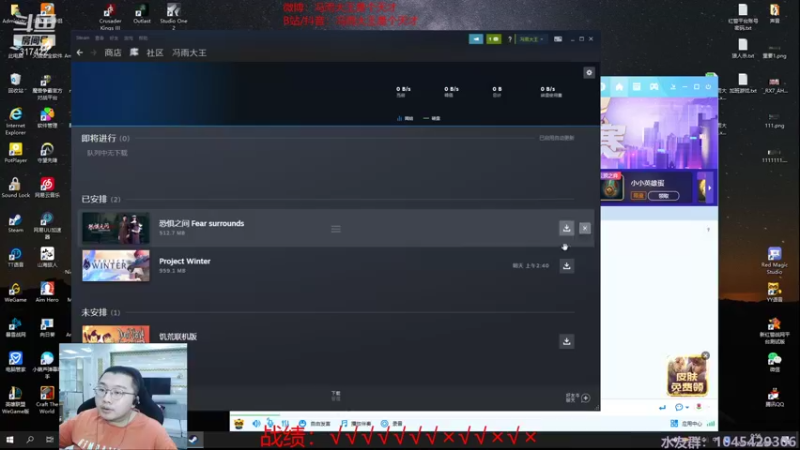Open the 社区 community tab

coord(155,53)
